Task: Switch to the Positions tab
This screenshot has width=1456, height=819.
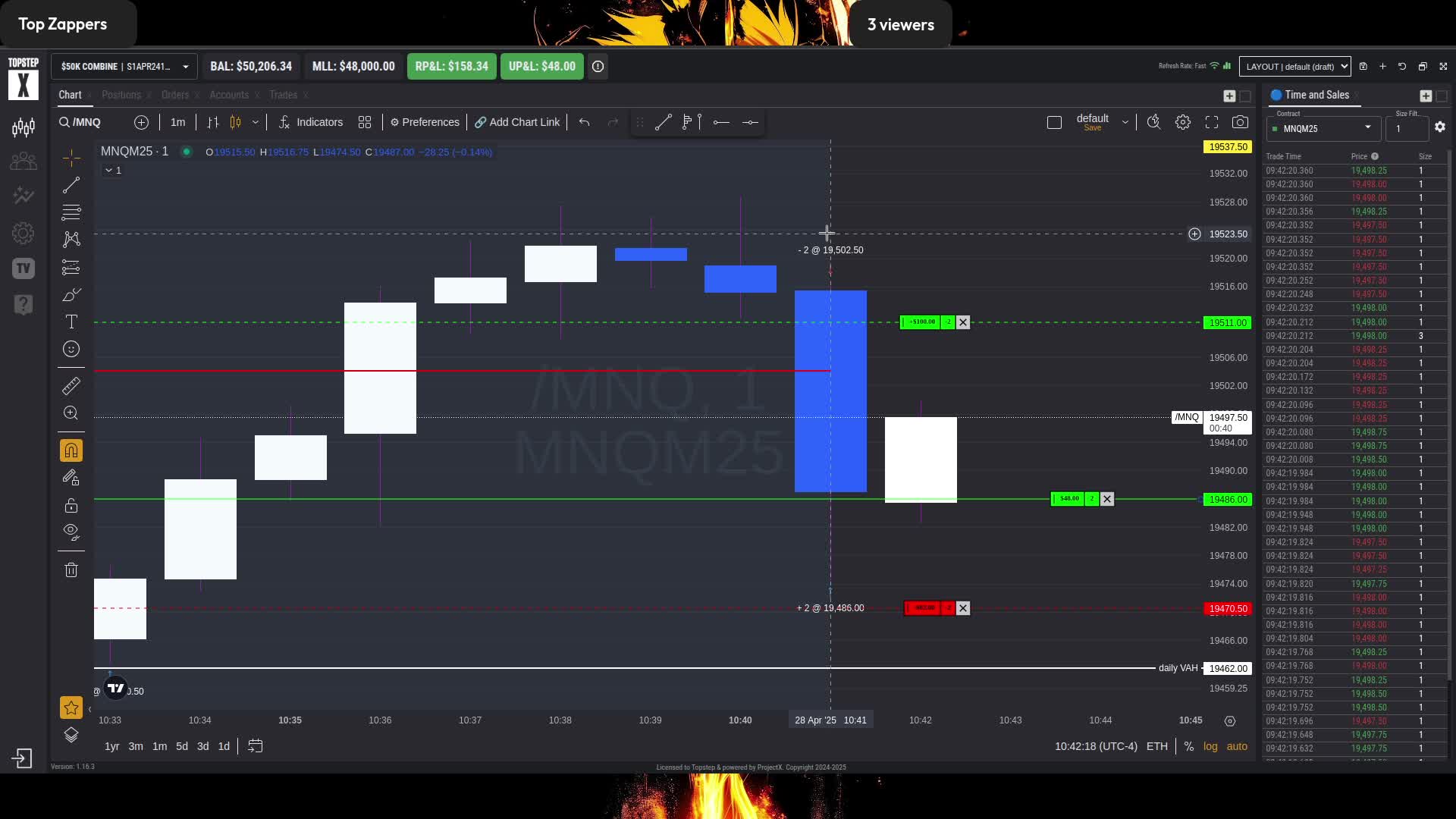Action: (121, 95)
